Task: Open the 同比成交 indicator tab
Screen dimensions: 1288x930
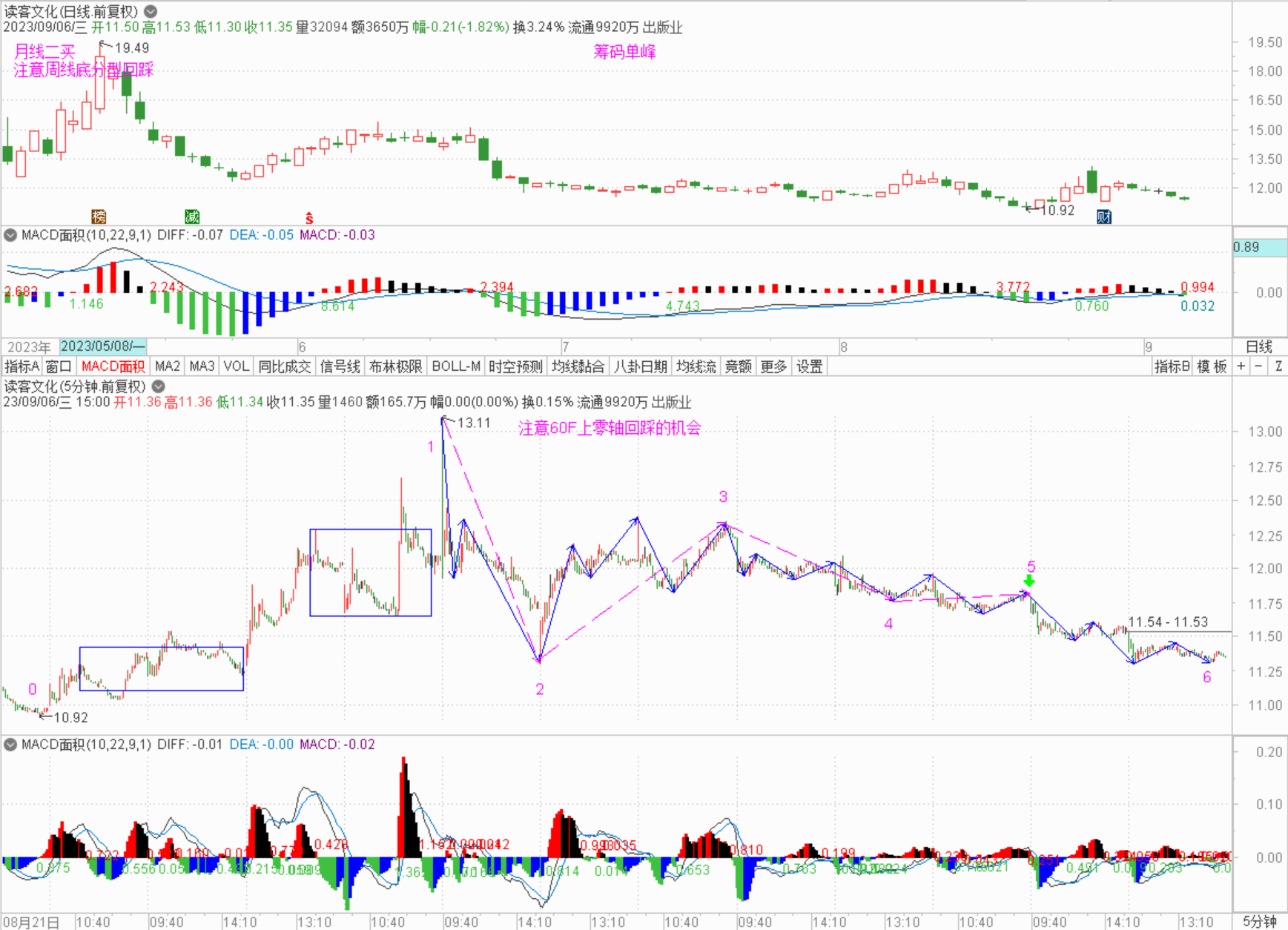Action: coord(285,366)
